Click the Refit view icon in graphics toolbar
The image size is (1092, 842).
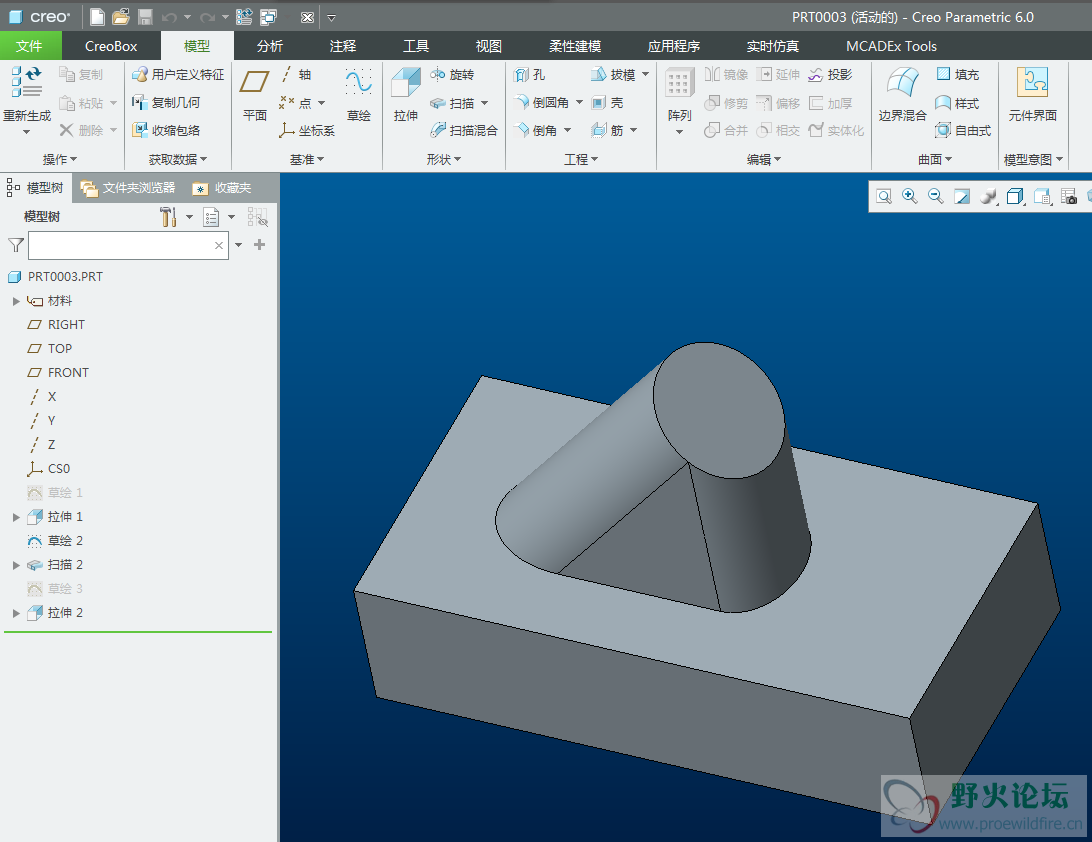(x=884, y=196)
